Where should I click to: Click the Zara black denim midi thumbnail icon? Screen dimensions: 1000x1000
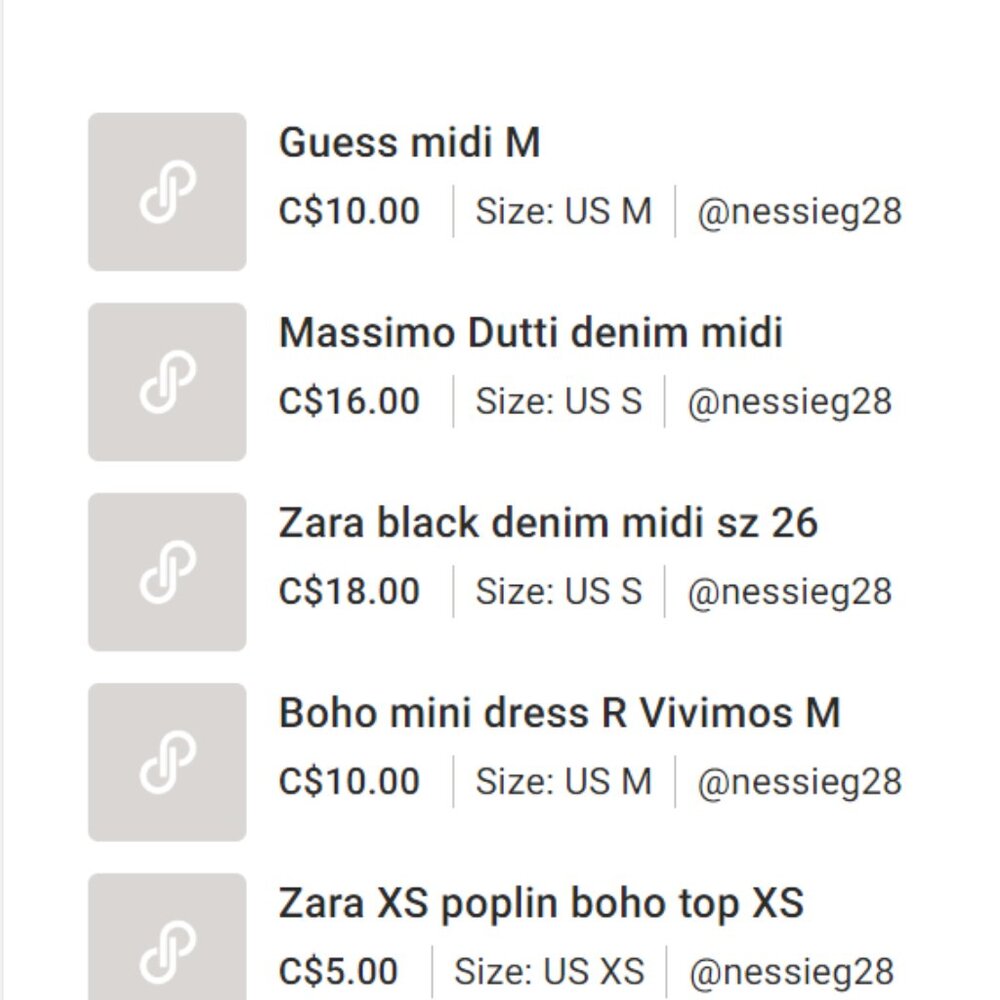[166, 568]
